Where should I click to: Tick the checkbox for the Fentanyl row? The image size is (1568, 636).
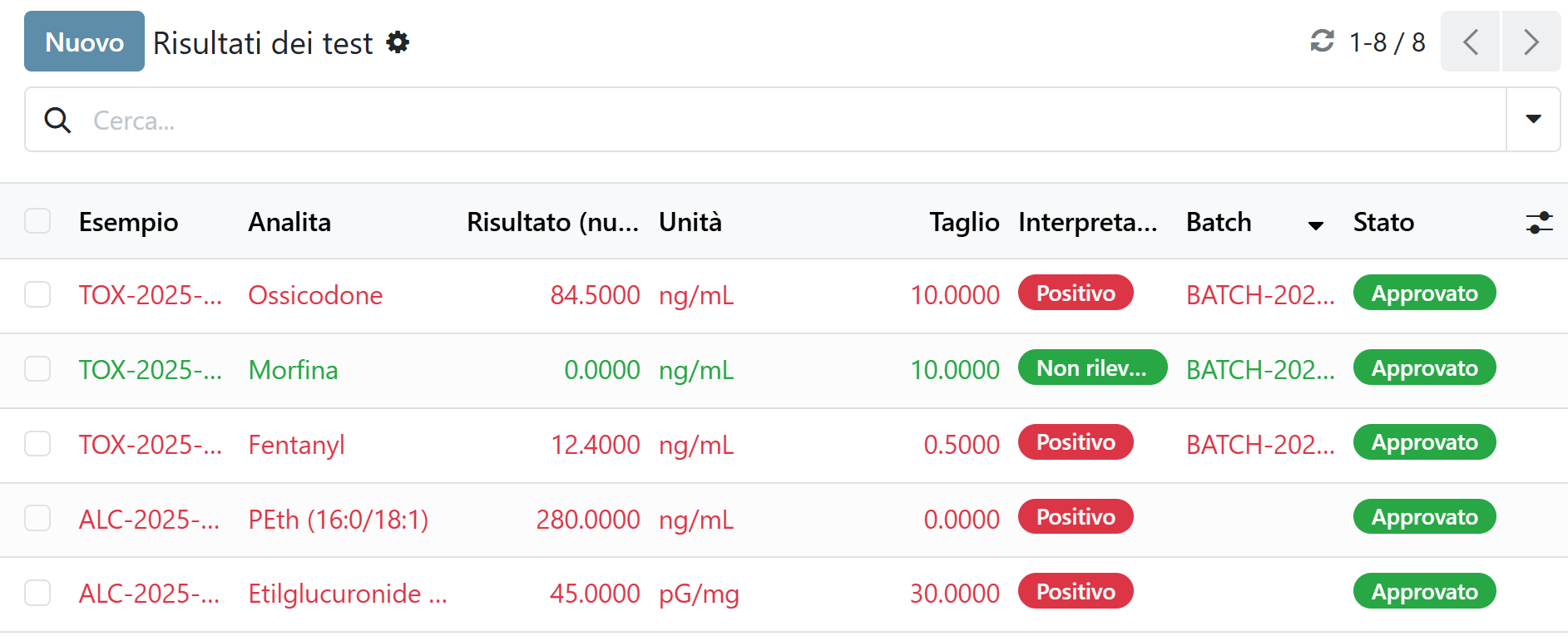(37, 444)
